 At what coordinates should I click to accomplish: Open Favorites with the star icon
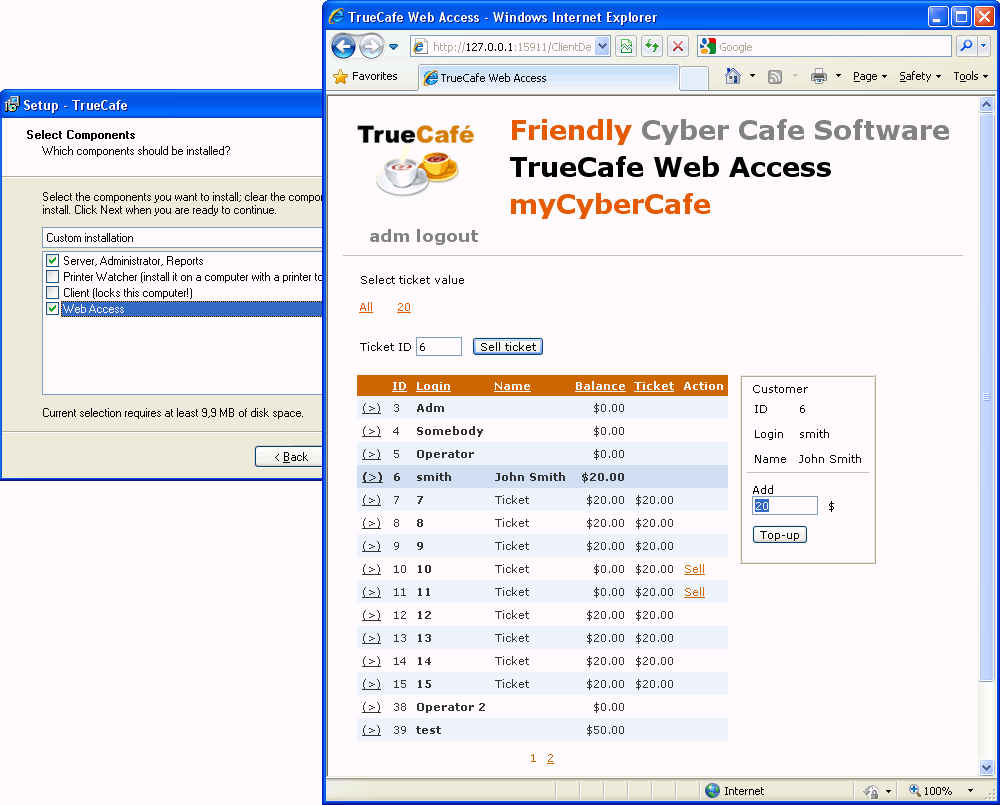tap(365, 77)
